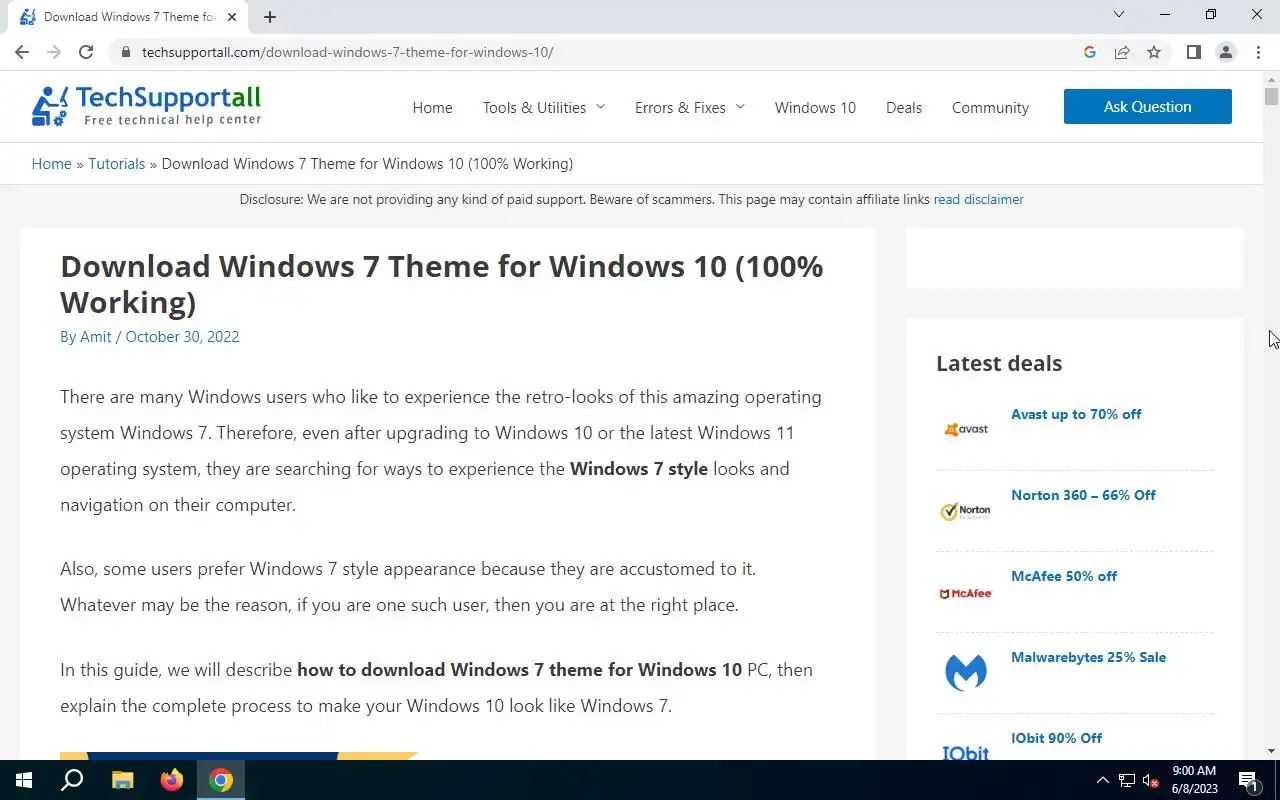Go to the Windows 10 menu item

[x=815, y=107]
